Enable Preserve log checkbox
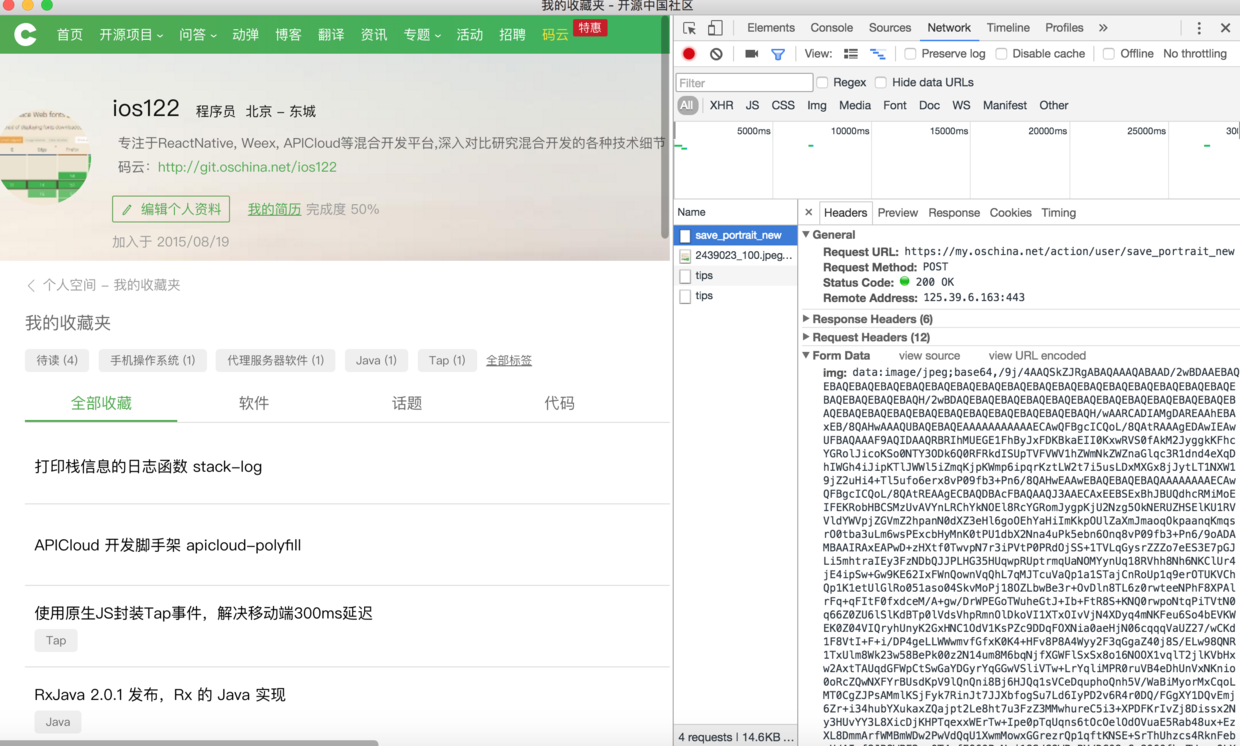Image resolution: width=1240 pixels, height=746 pixels. pos(910,54)
